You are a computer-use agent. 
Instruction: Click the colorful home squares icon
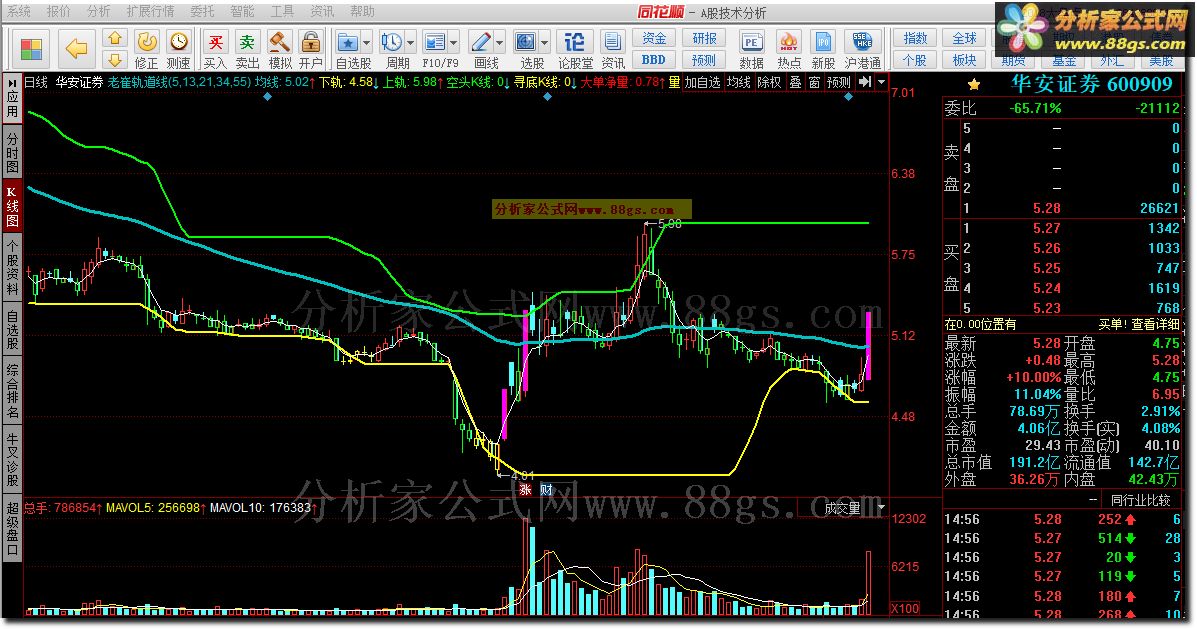pos(31,50)
